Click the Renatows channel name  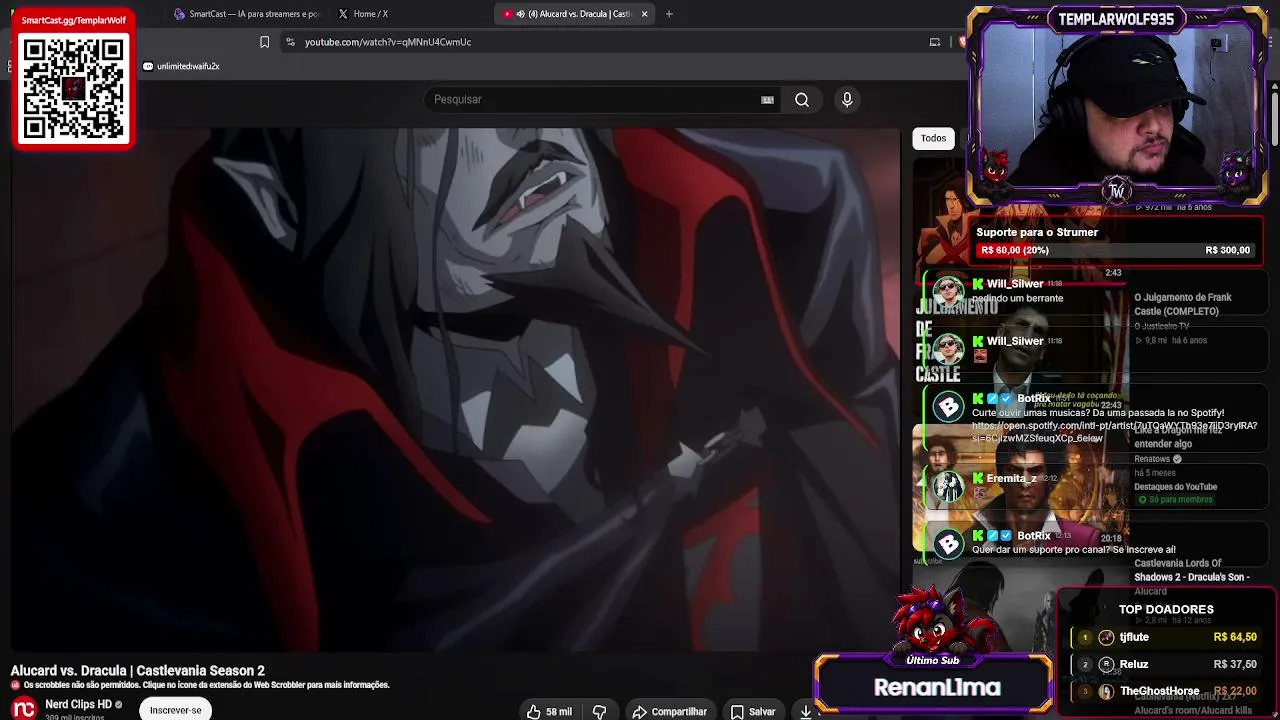coord(1152,459)
